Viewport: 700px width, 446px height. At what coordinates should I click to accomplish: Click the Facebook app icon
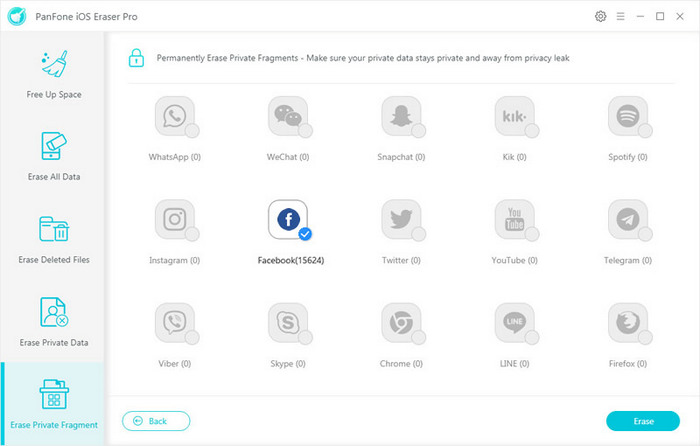coord(288,219)
